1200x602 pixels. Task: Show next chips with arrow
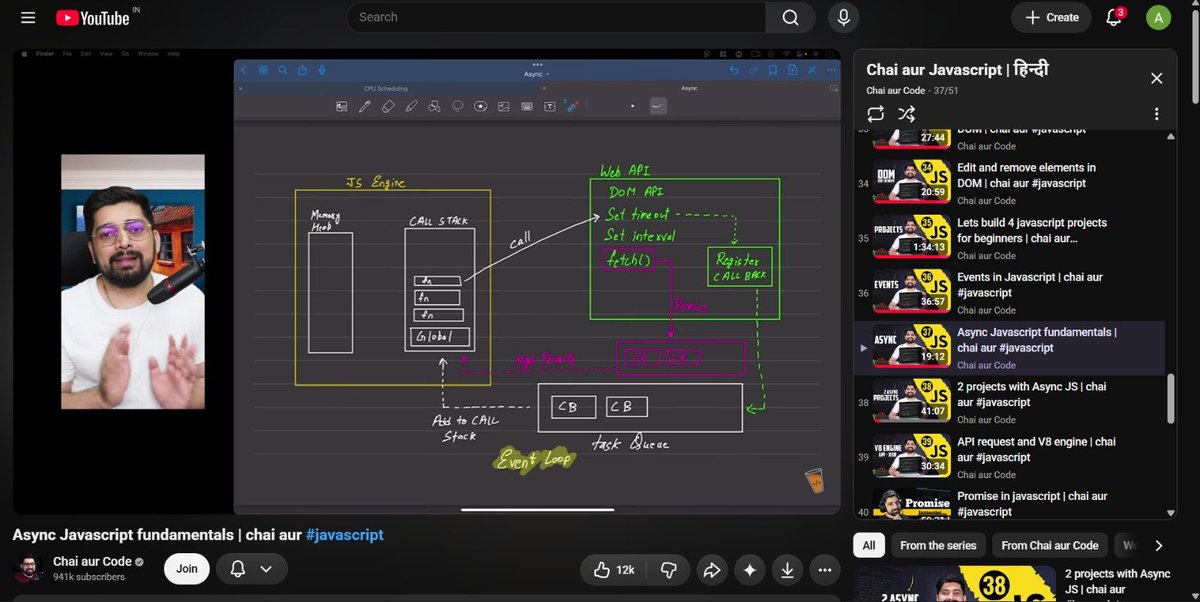point(1158,545)
